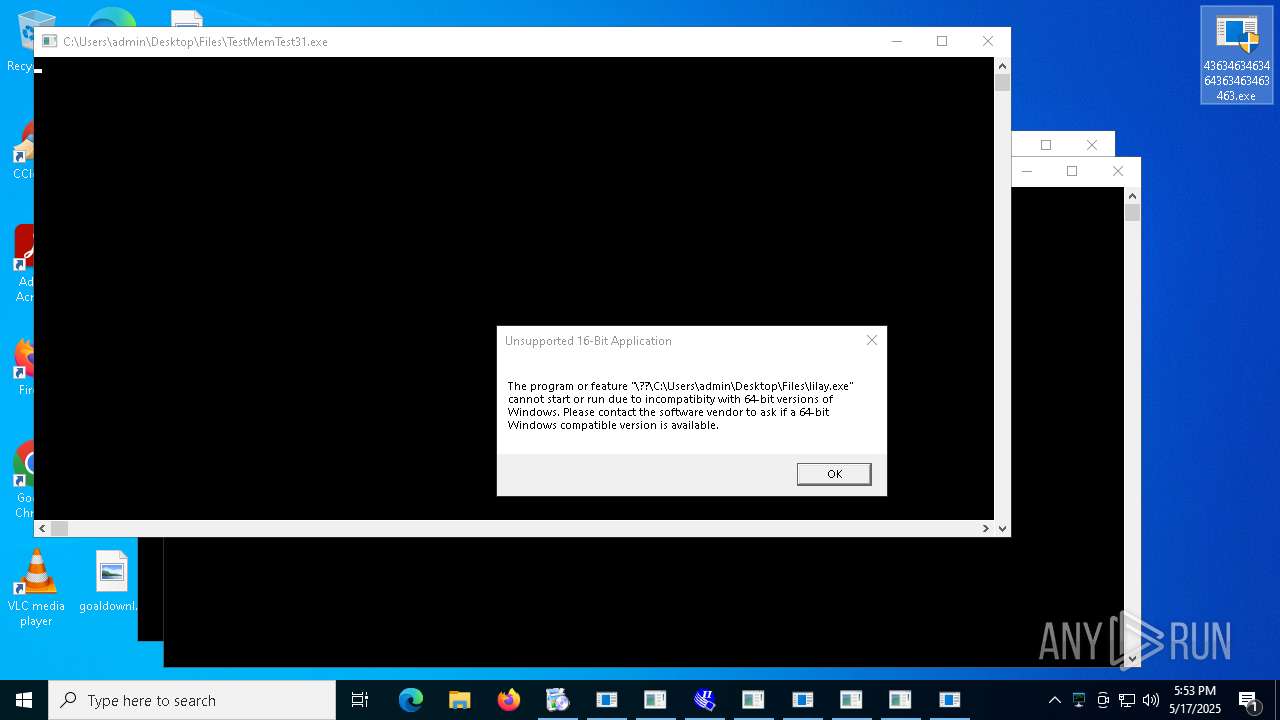Open the notification center icon
The width and height of the screenshot is (1280, 720).
1248,700
